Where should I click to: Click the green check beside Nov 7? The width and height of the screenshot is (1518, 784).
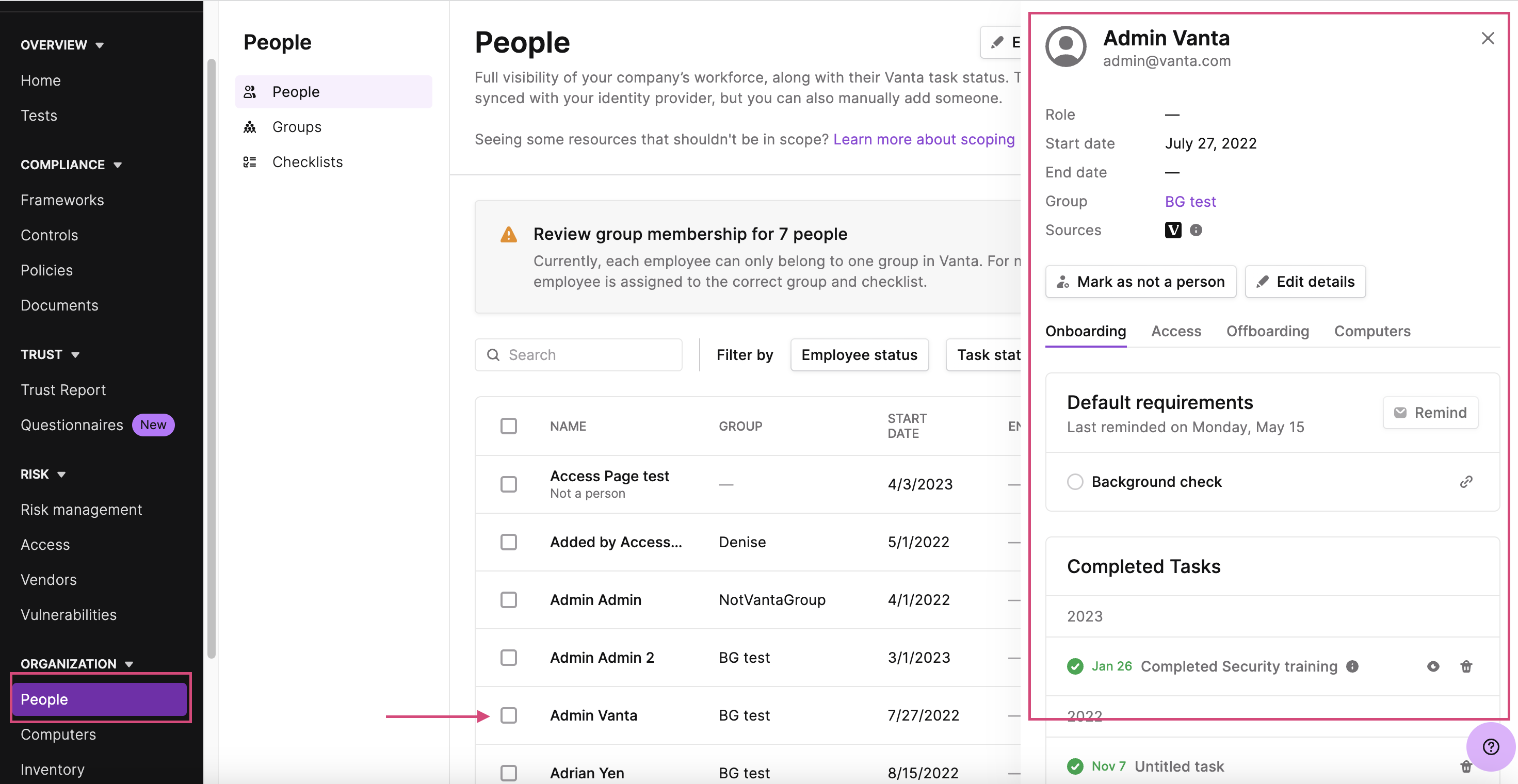click(1075, 766)
